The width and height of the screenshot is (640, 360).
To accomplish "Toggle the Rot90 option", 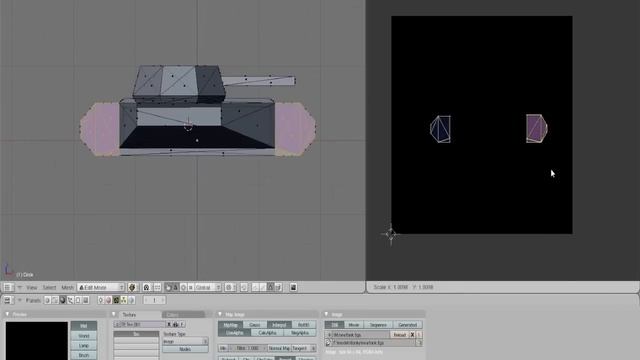I will tap(304, 325).
